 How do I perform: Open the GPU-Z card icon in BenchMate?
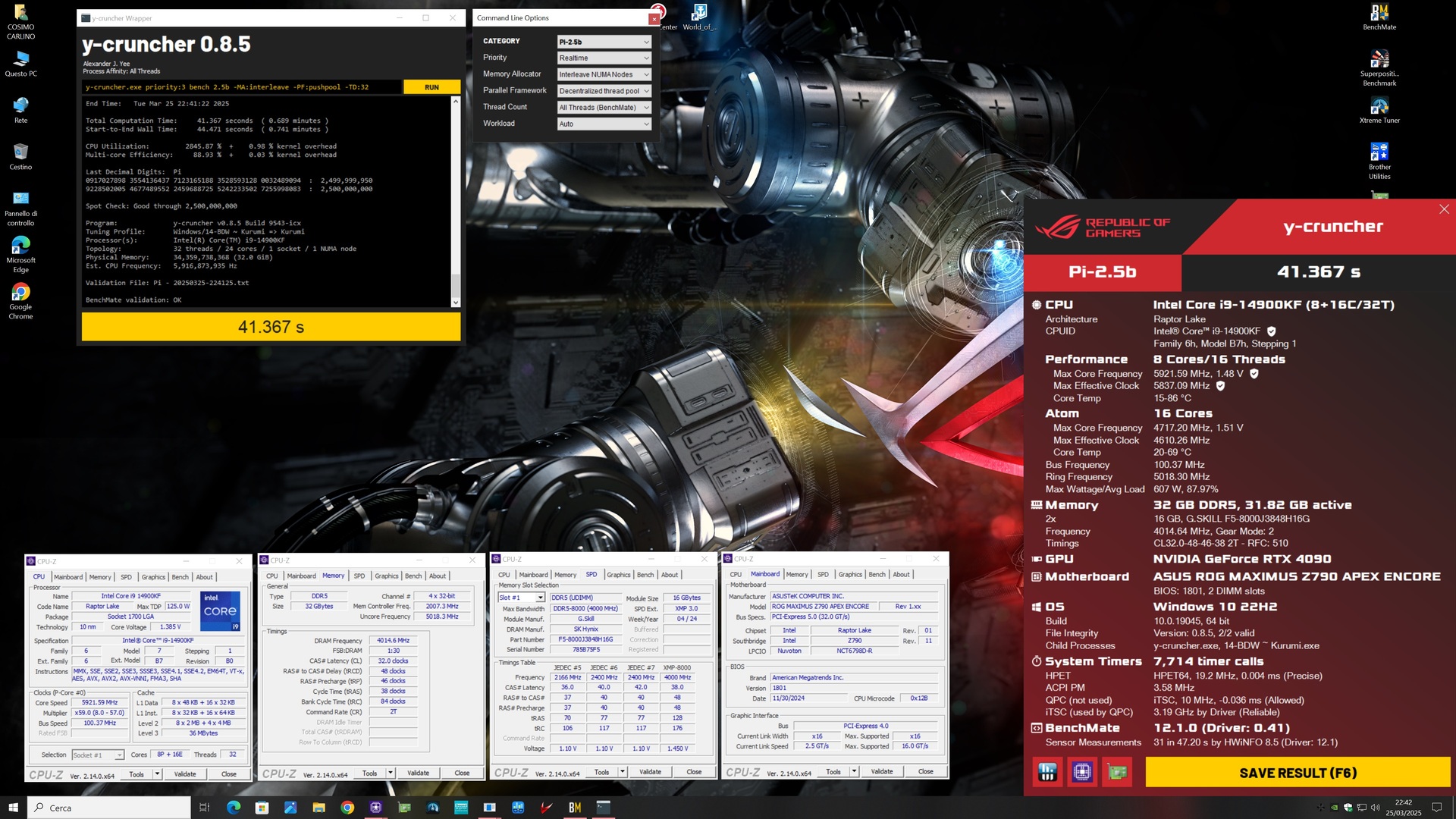[x=1117, y=773]
